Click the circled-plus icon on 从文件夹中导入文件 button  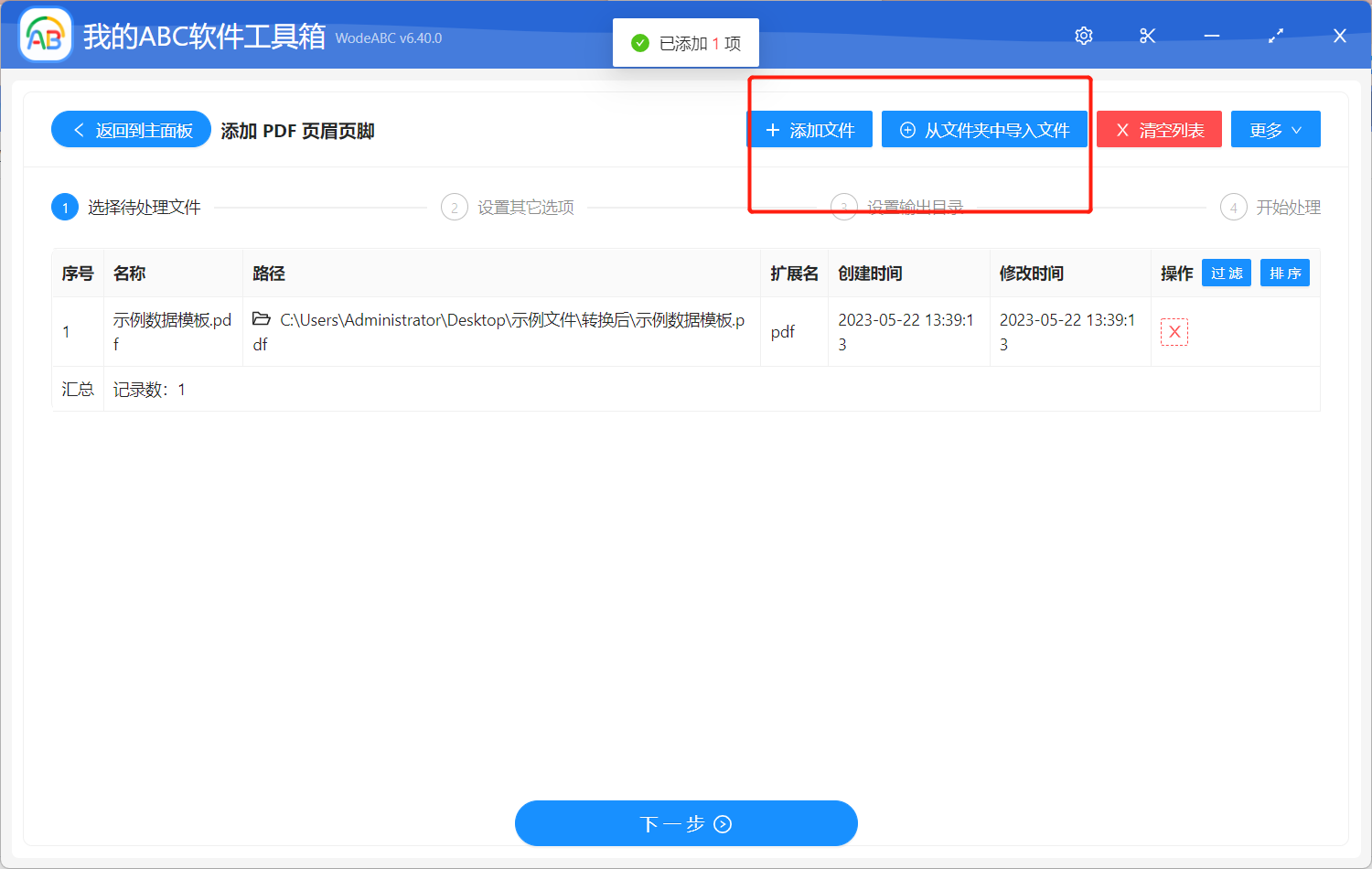[906, 129]
